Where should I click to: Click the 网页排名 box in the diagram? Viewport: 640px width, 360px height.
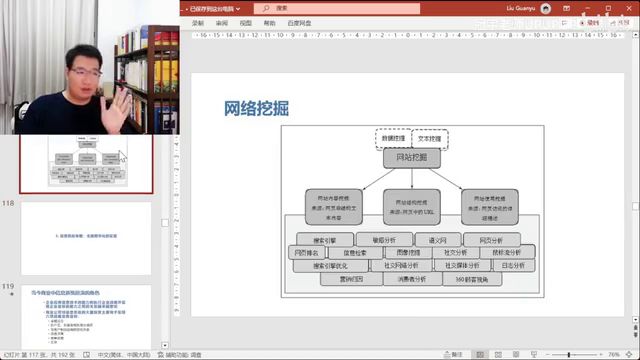point(306,253)
